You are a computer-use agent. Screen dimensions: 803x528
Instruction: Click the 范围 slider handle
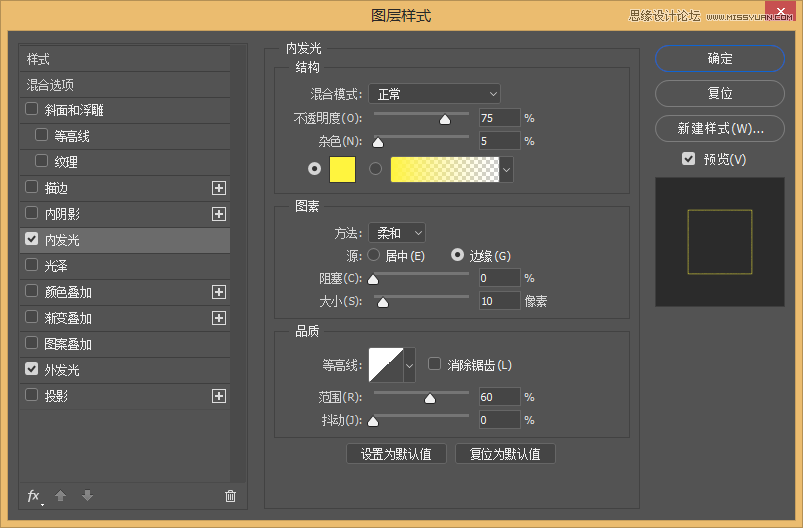pos(430,398)
